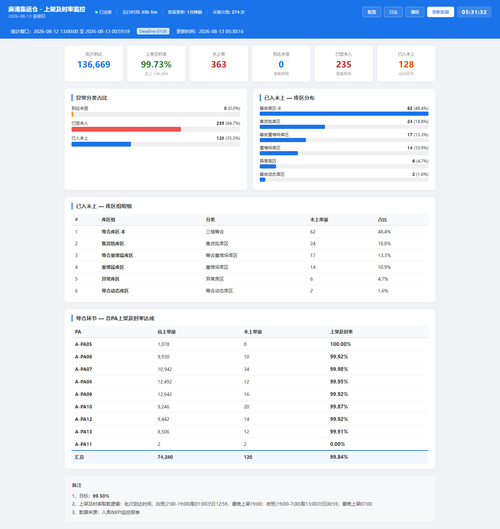Open the 日志 button in the header
This screenshot has width=500, height=529.
click(x=393, y=12)
